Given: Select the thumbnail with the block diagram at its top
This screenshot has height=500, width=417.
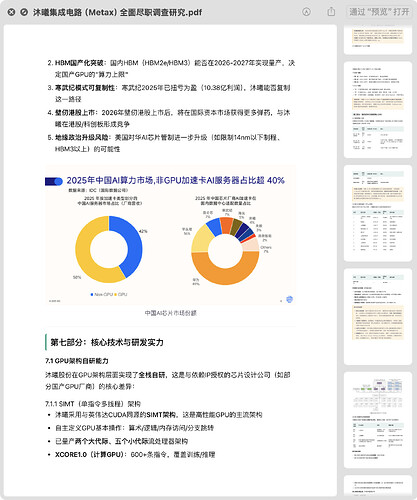Looking at the screenshot, I should (378, 420).
